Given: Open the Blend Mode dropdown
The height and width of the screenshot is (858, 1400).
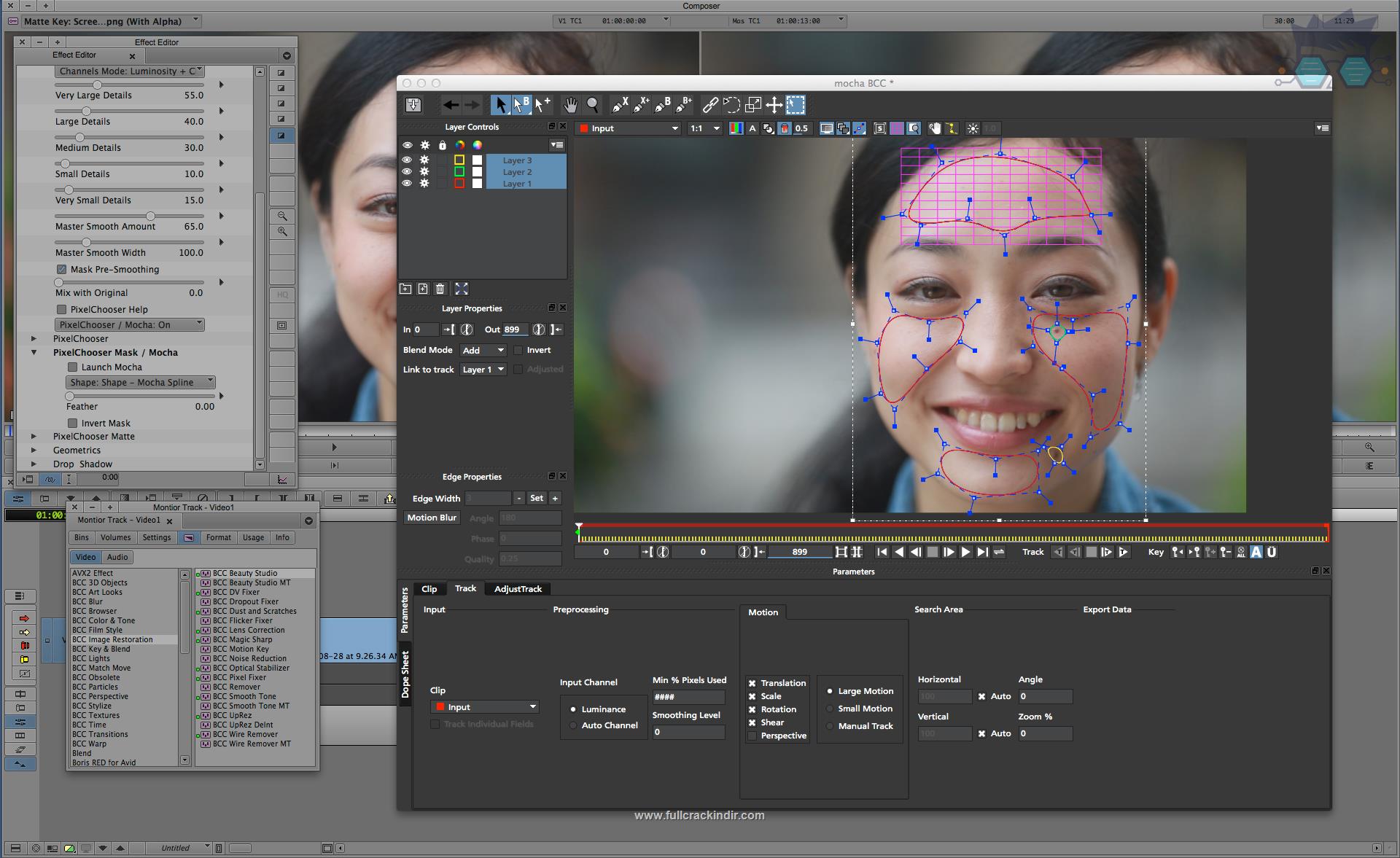Looking at the screenshot, I should click(483, 349).
